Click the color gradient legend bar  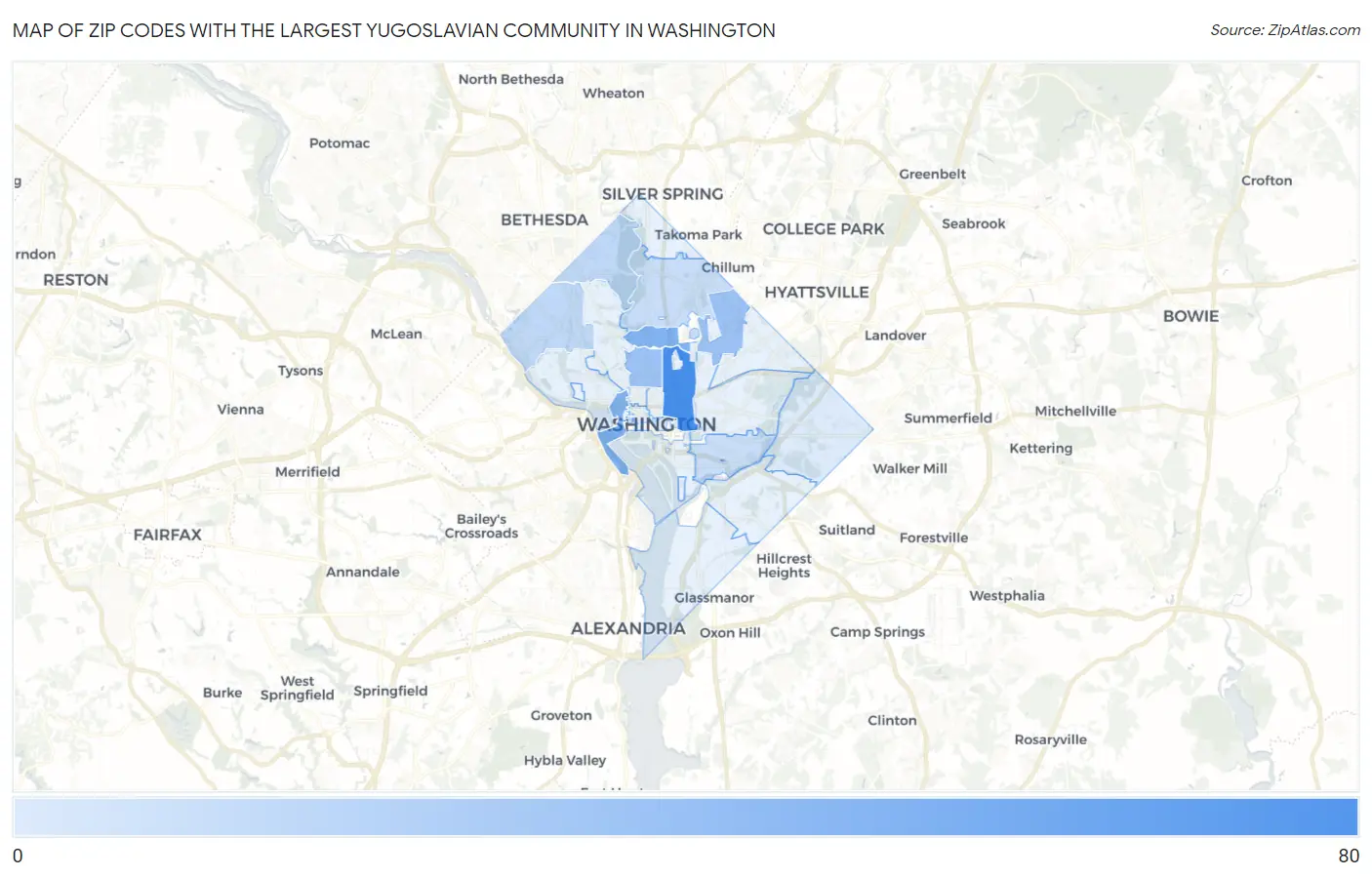pyautogui.click(x=686, y=817)
